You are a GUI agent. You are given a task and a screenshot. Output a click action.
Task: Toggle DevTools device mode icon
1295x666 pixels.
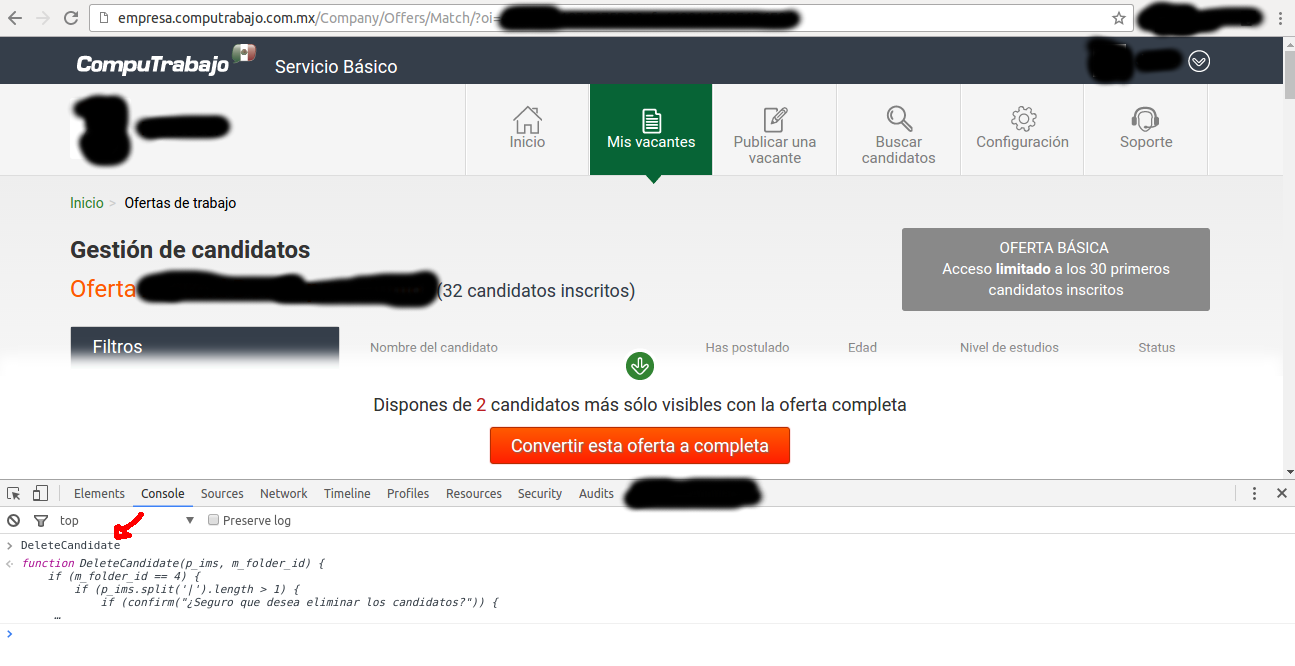click(x=40, y=493)
